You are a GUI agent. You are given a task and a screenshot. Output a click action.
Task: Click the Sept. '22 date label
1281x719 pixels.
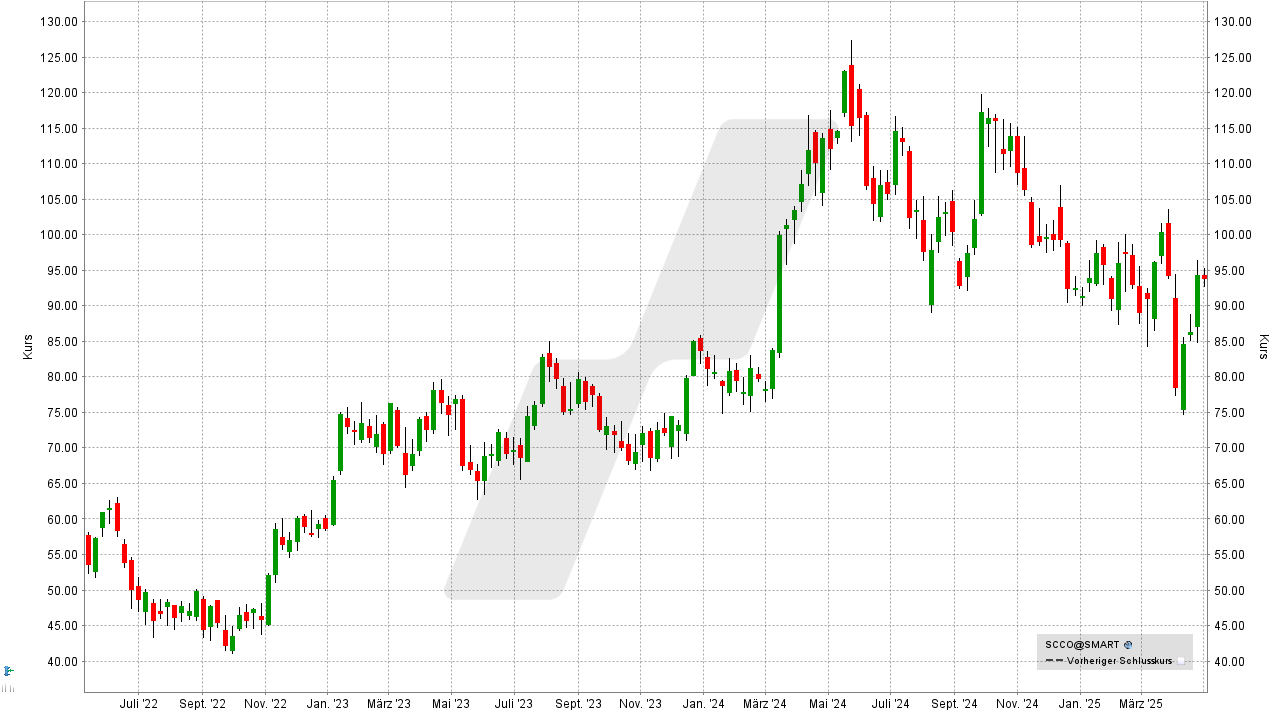pos(201,704)
